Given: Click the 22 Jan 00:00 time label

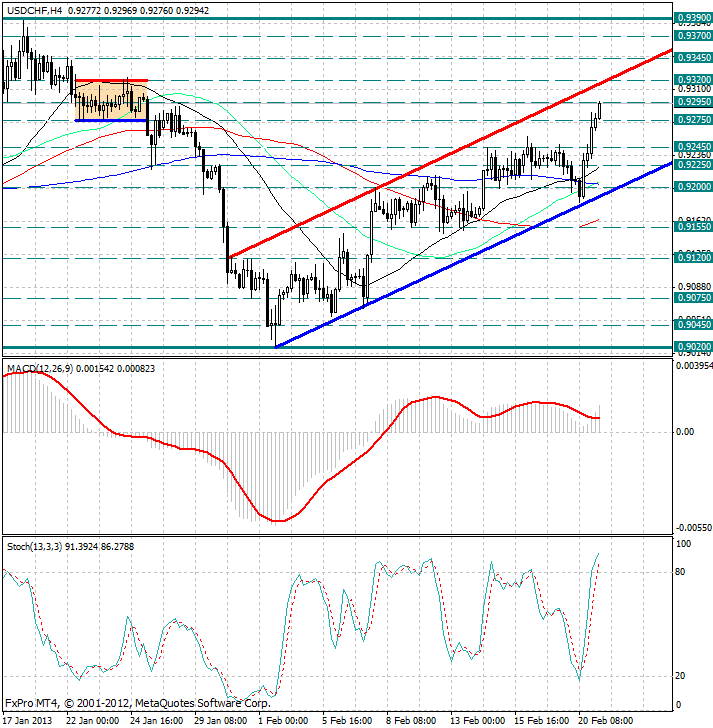Looking at the screenshot, I should [x=93, y=721].
